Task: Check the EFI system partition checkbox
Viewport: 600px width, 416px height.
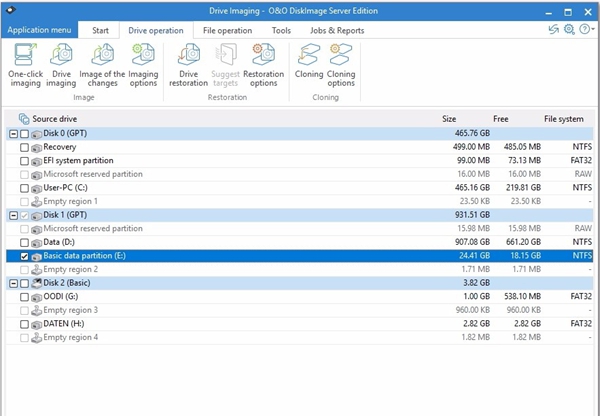Action: [x=24, y=161]
